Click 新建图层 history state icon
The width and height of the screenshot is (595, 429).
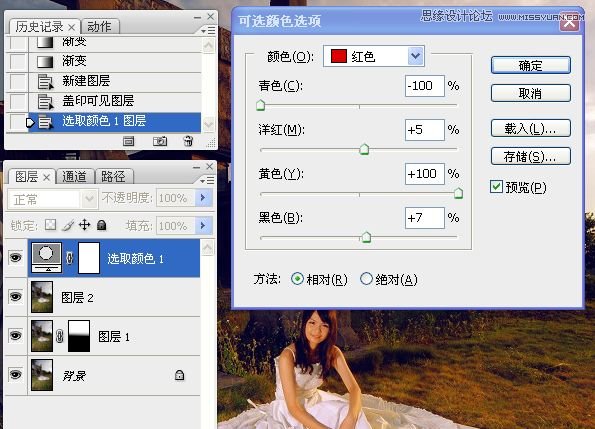click(46, 81)
